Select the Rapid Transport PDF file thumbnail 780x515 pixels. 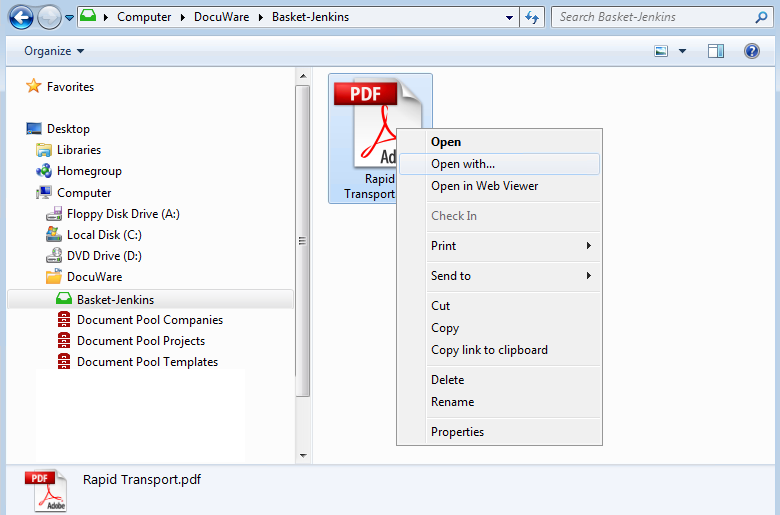coord(380,138)
